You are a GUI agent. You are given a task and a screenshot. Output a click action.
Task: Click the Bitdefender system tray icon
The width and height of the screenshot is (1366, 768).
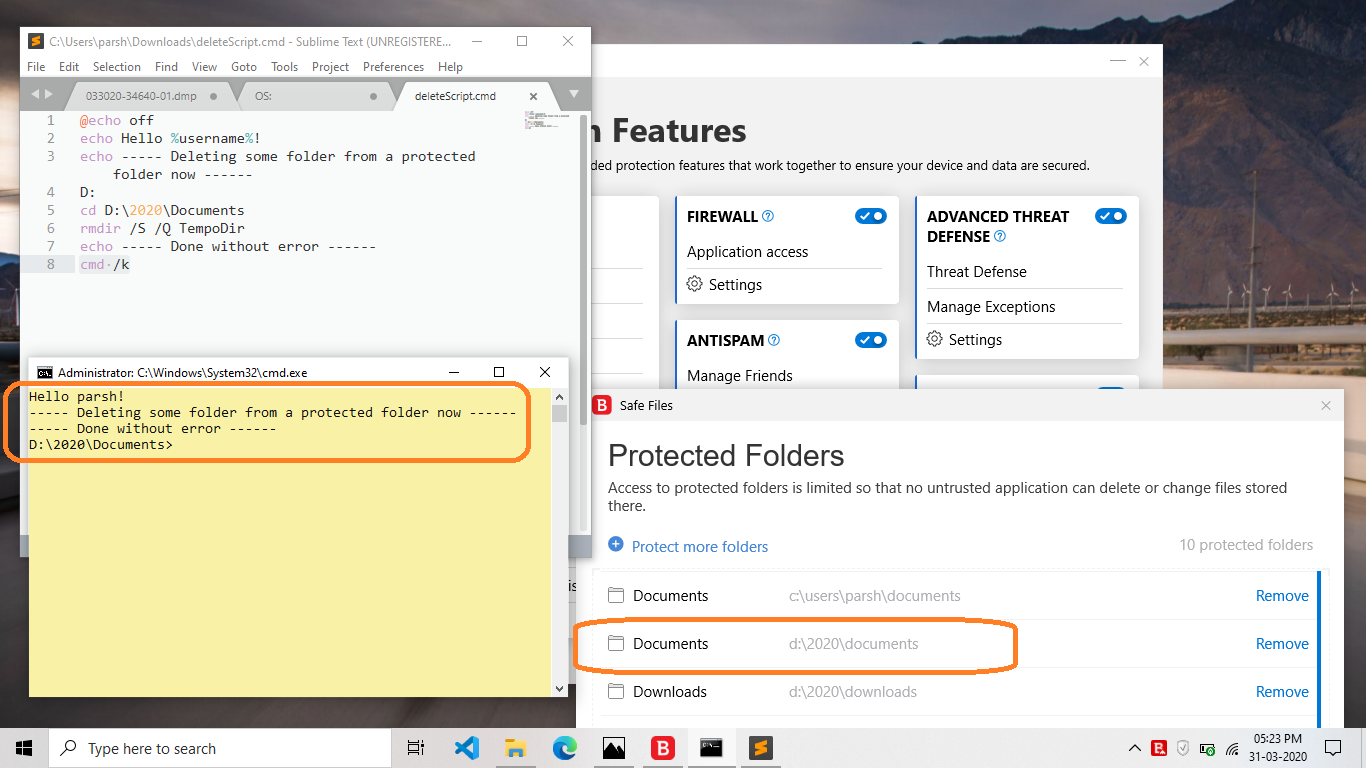point(1159,748)
